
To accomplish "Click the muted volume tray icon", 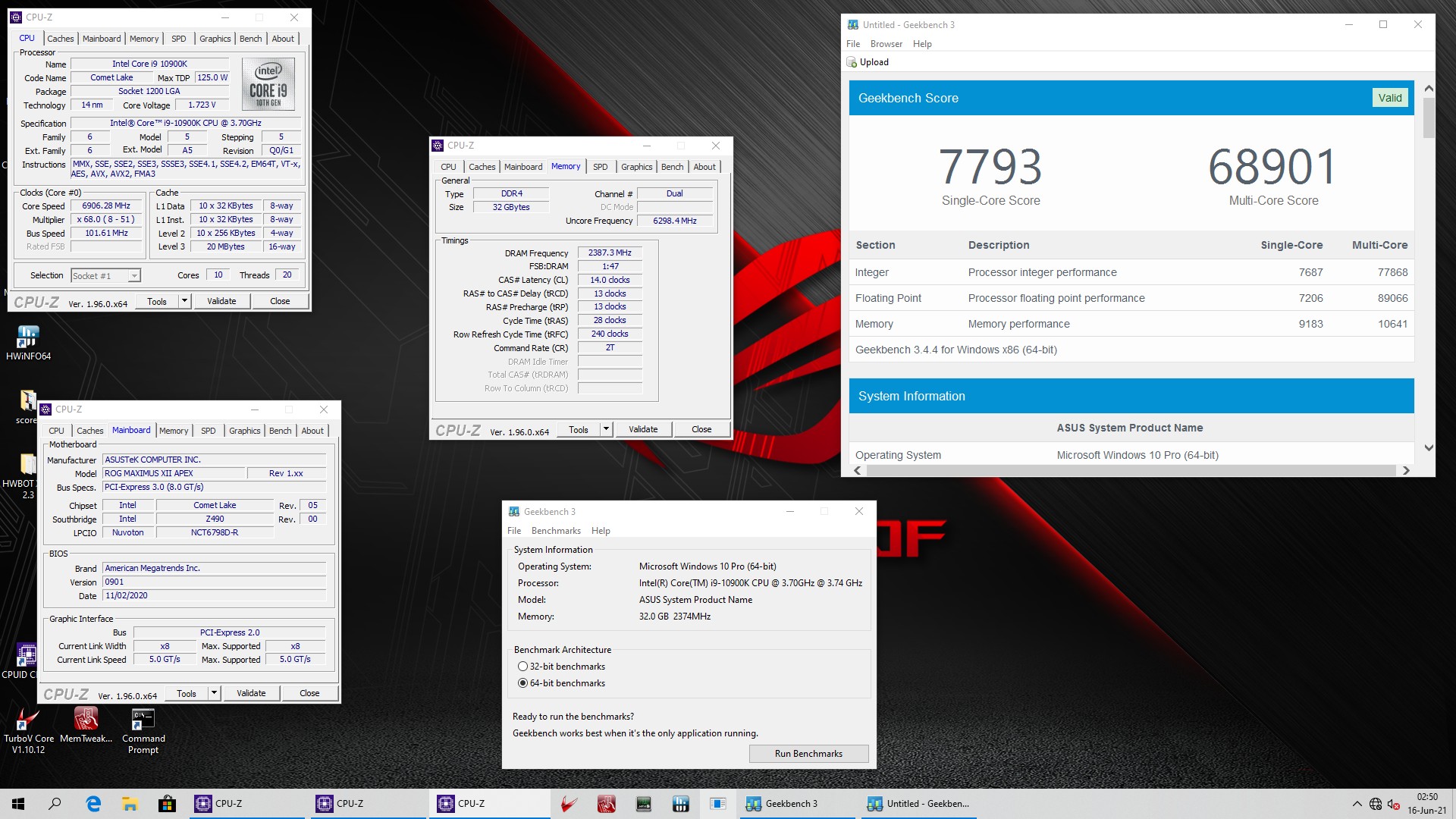I will (x=1394, y=804).
